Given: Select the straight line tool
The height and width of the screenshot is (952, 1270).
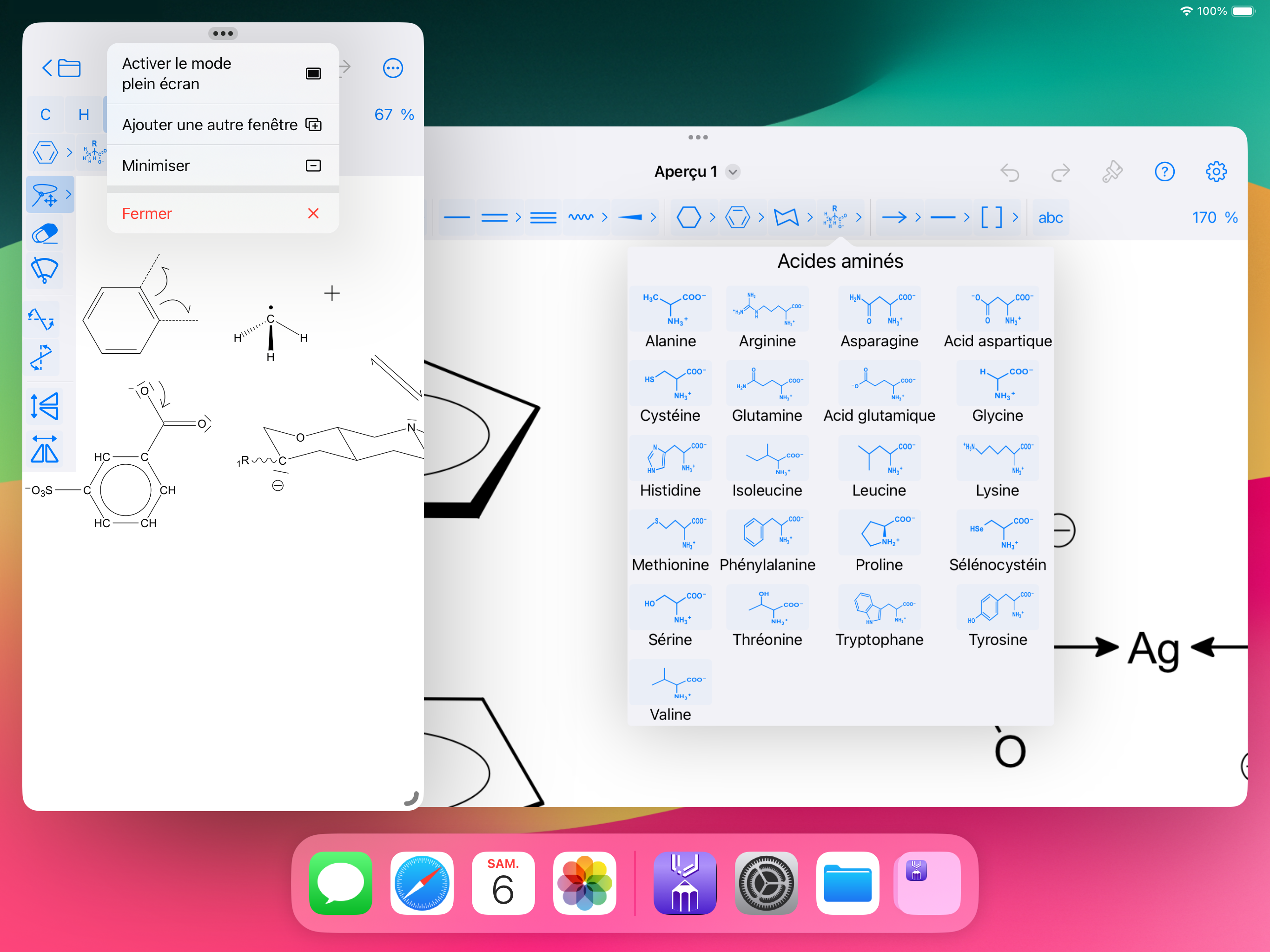Looking at the screenshot, I should pos(943,218).
